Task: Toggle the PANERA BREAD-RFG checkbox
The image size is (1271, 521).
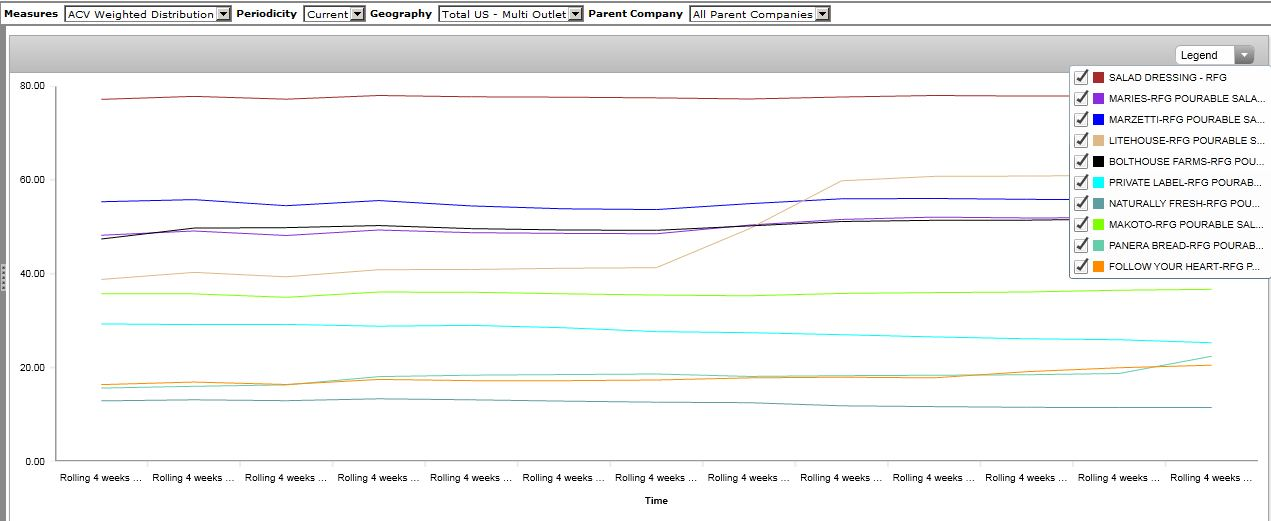Action: coord(1081,246)
